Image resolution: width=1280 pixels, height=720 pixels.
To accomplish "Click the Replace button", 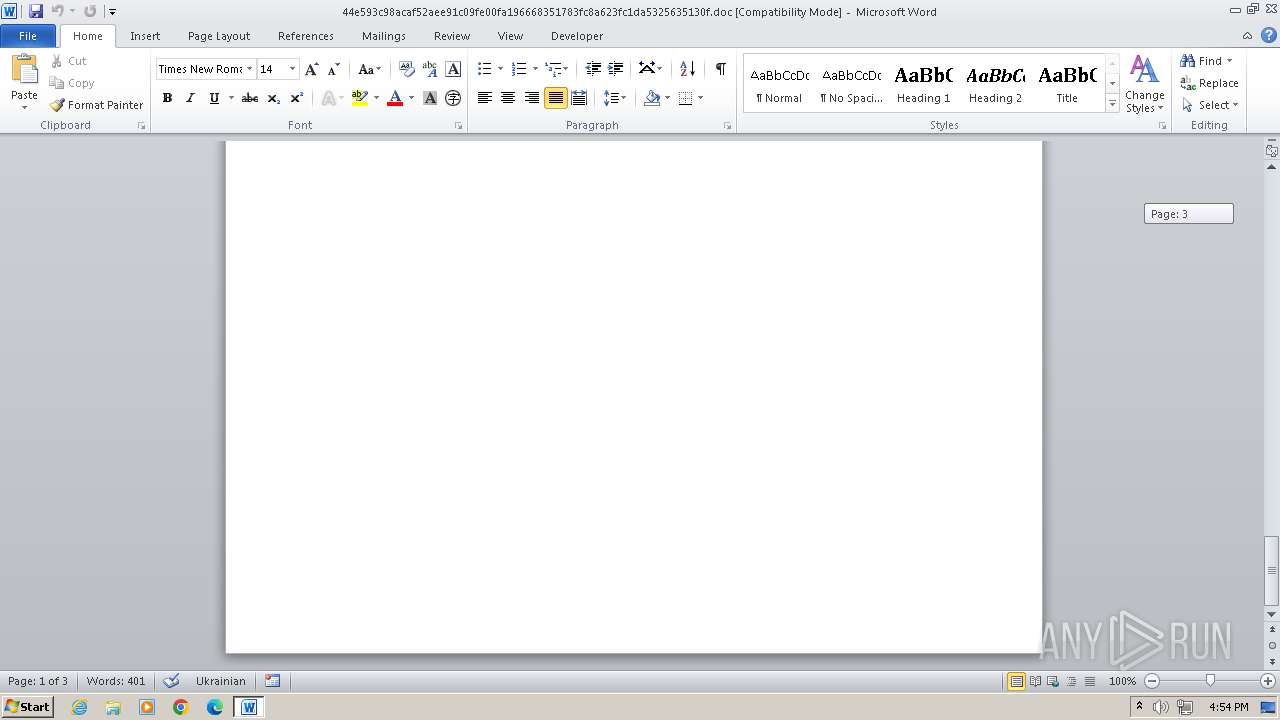I will point(1210,83).
